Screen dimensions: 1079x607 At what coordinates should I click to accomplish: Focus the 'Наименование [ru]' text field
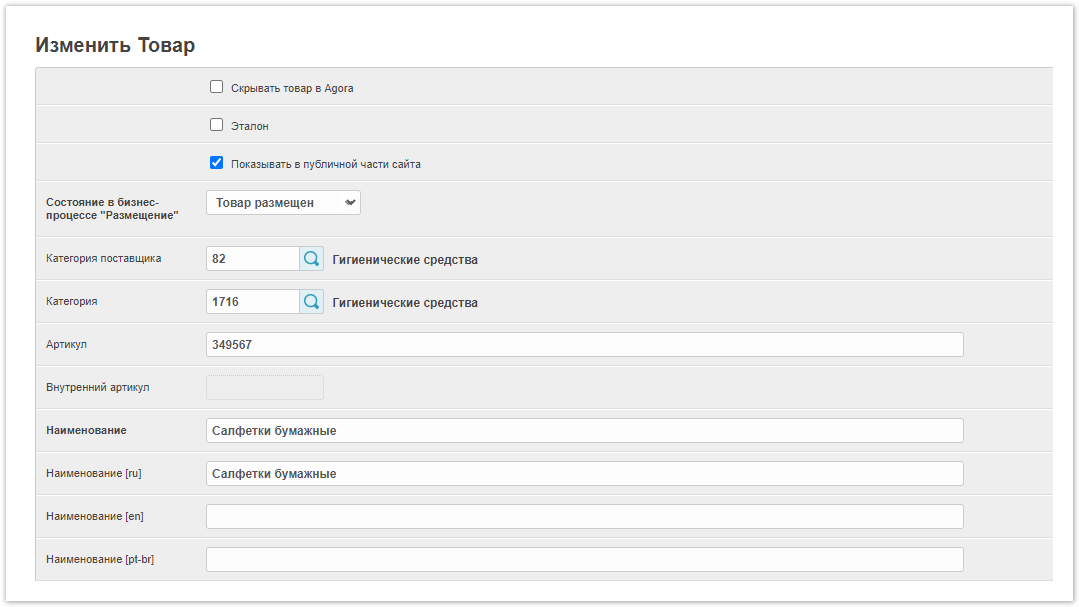(x=584, y=474)
